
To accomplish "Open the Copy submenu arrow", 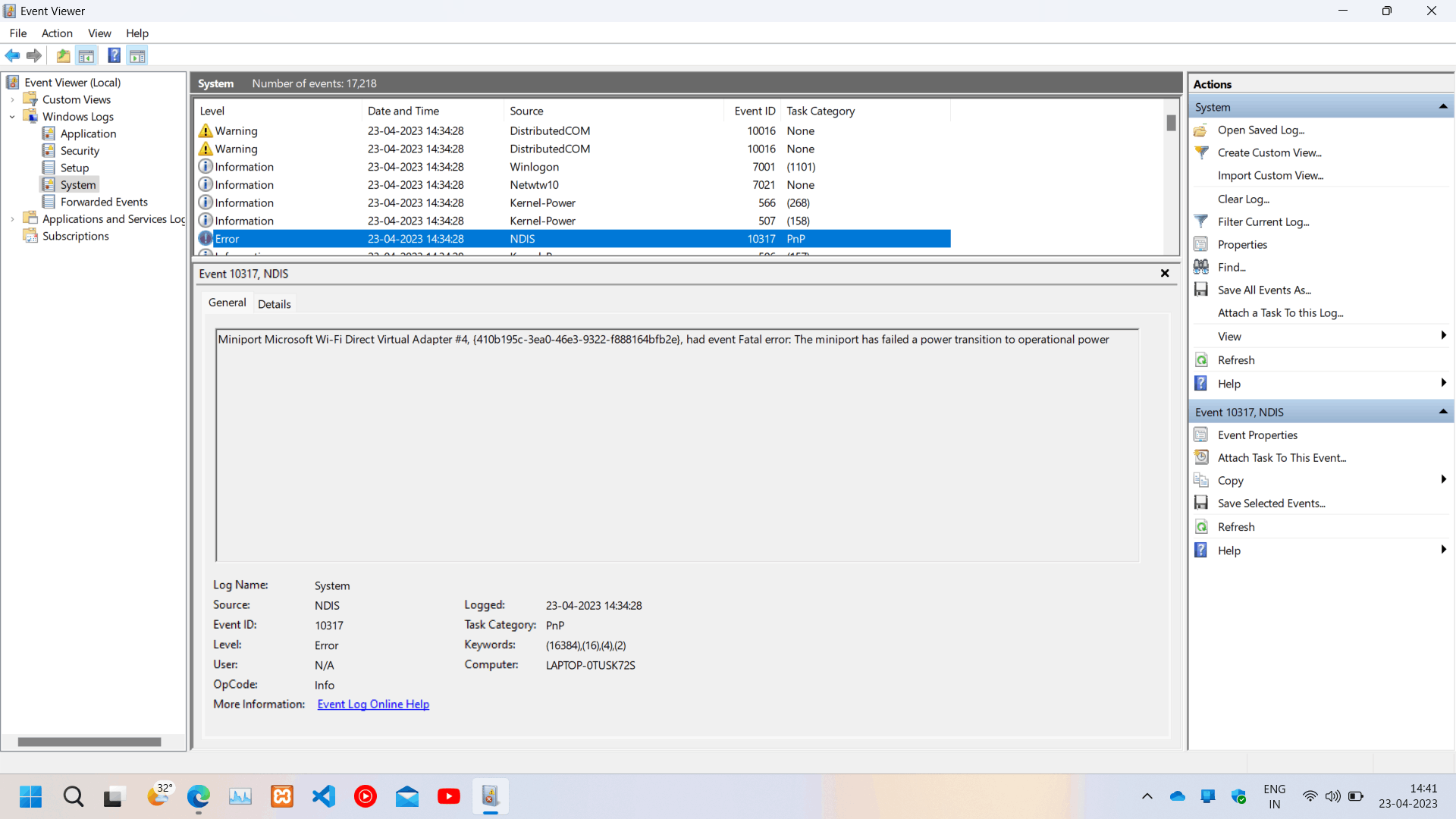I will (x=1442, y=480).
